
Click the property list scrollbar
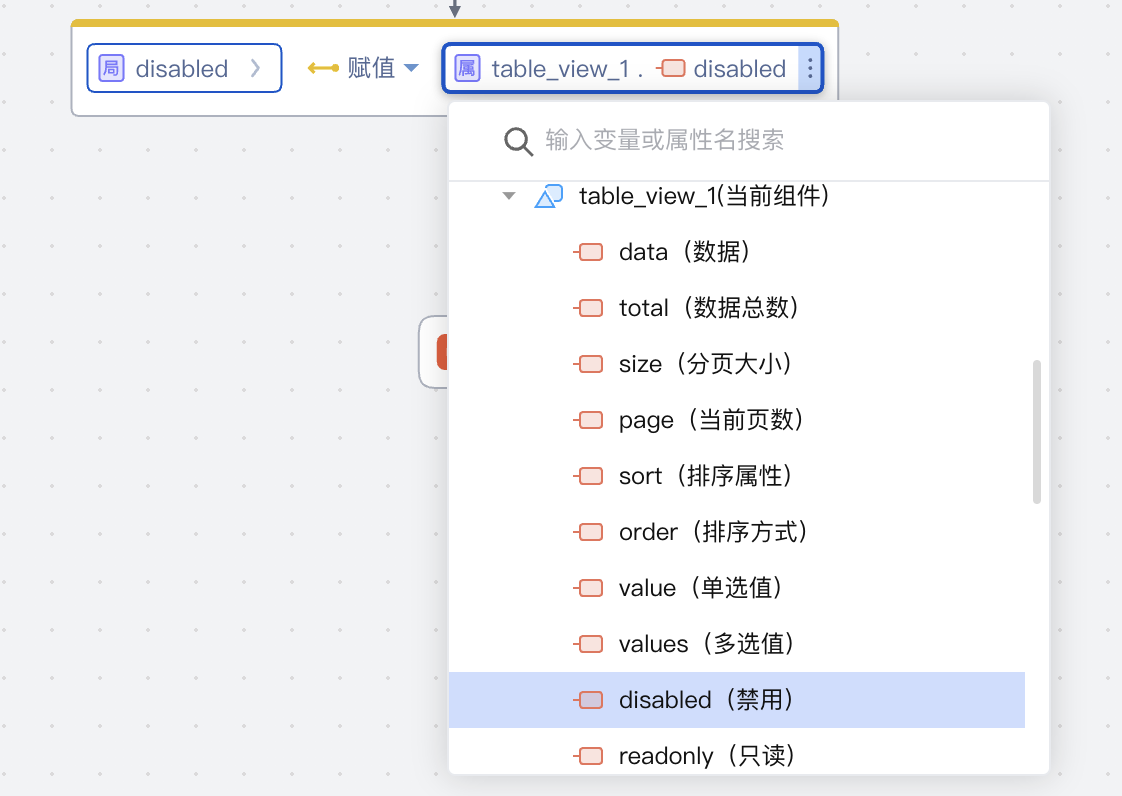point(1037,432)
